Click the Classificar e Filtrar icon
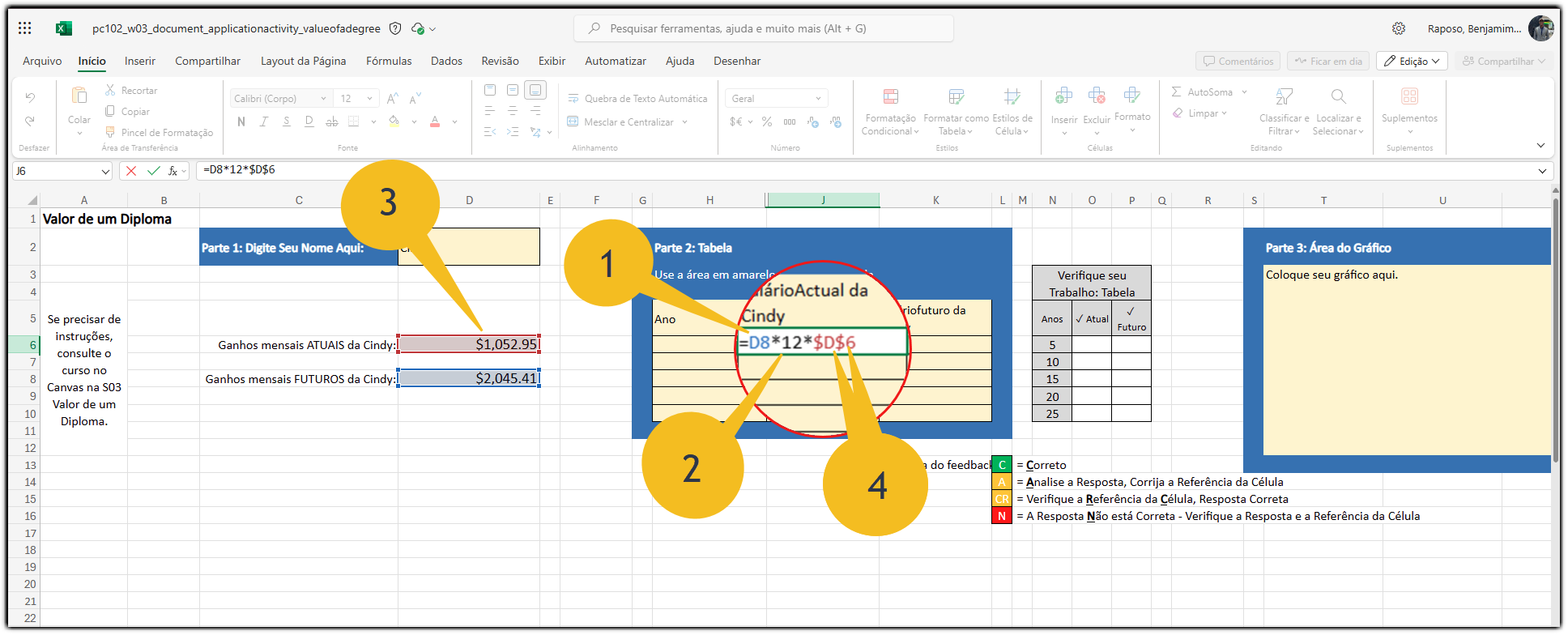This screenshot has width=1568, height=635. [1284, 97]
